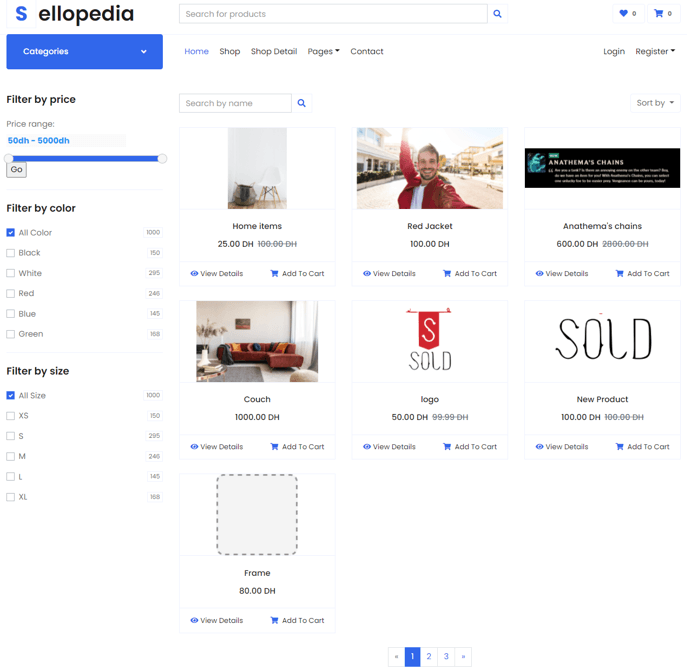Click eye icon on Red Jacket card

[x=367, y=273]
